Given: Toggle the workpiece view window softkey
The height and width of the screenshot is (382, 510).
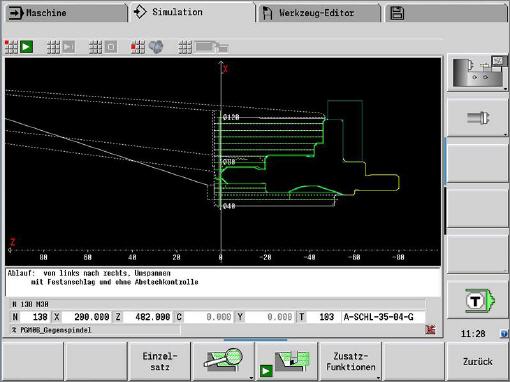Looking at the screenshot, I should coord(477,72).
